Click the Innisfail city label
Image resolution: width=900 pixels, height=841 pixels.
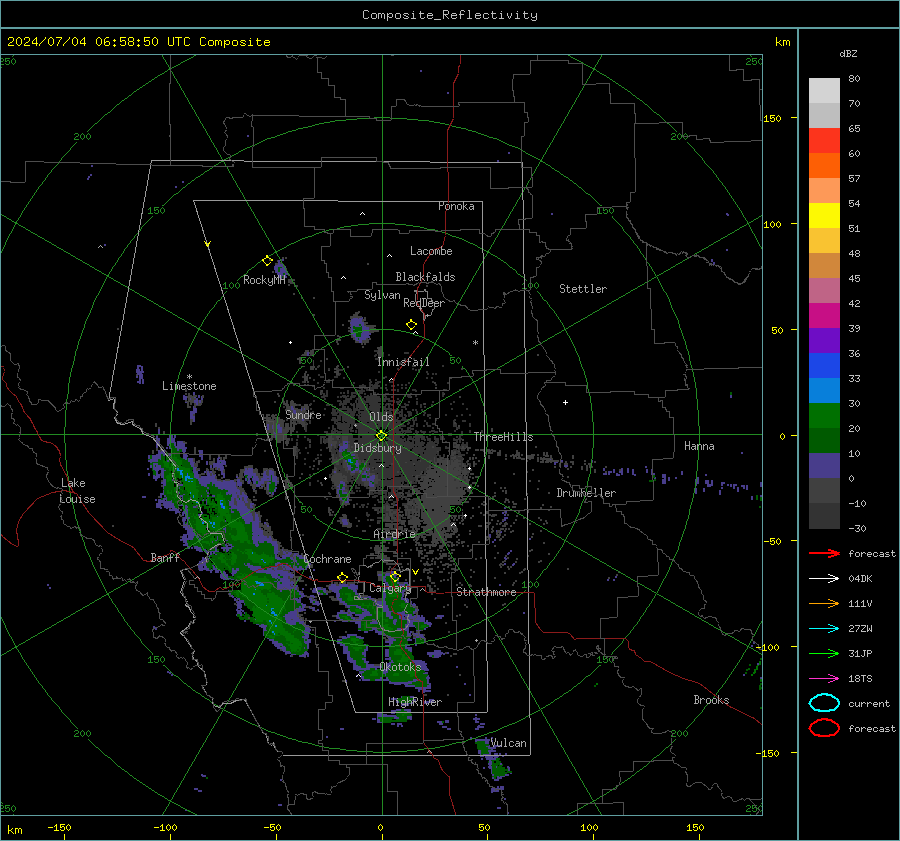403,362
